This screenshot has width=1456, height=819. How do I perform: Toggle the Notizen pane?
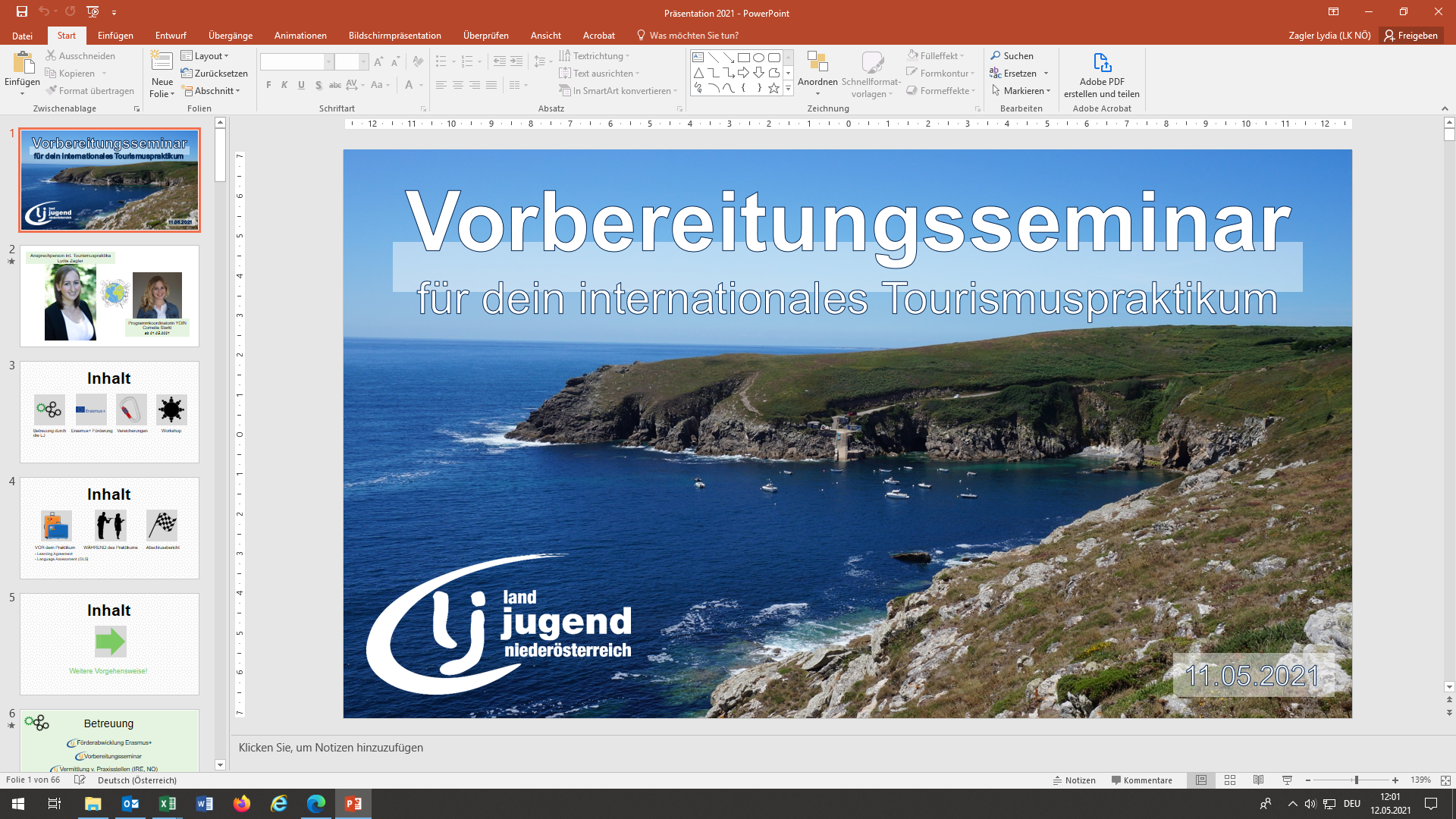tap(1074, 780)
